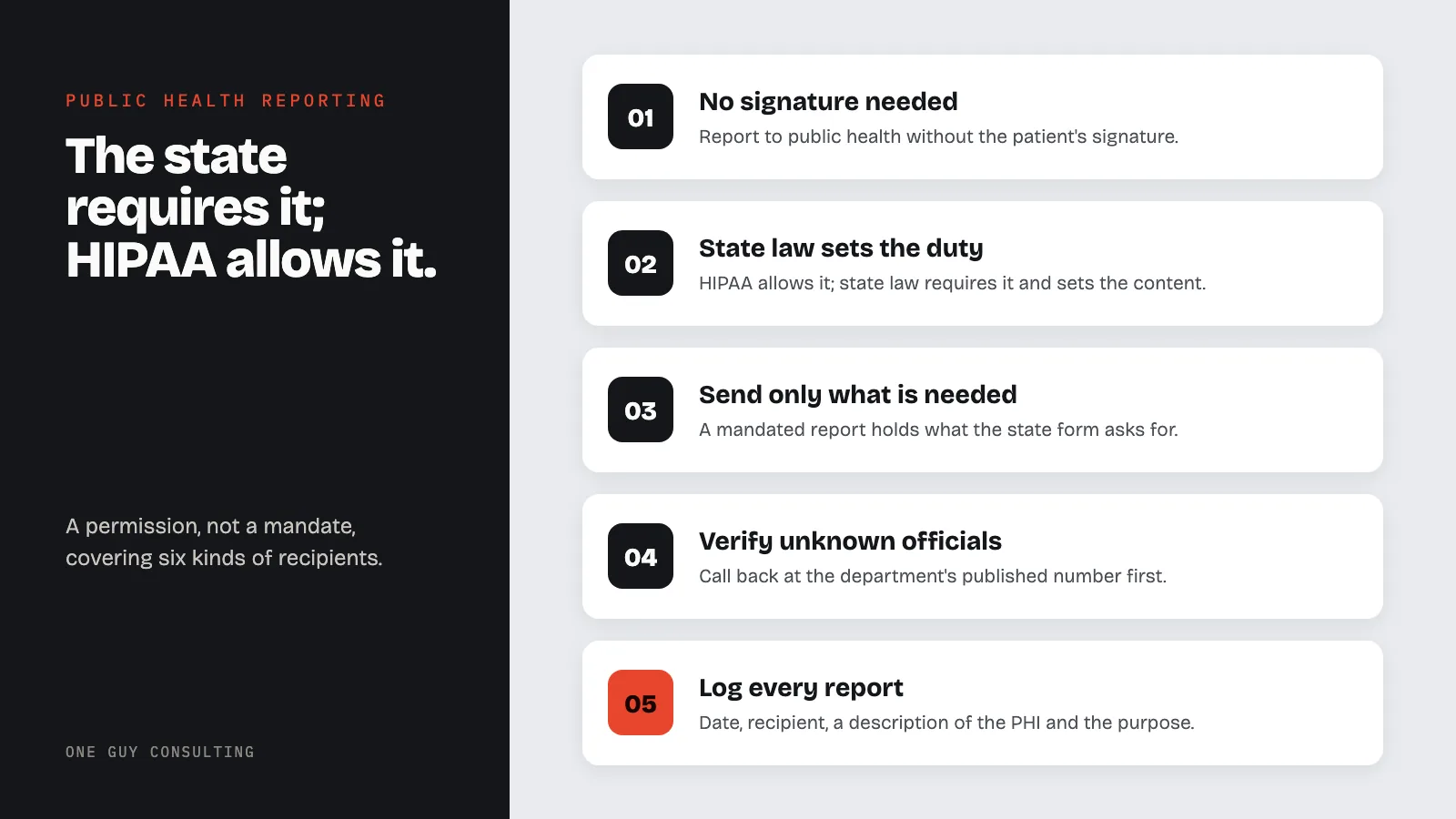Viewport: 1456px width, 819px height.
Task: Click text 'Date, recipient, a description of the PHI'
Action: [870, 723]
